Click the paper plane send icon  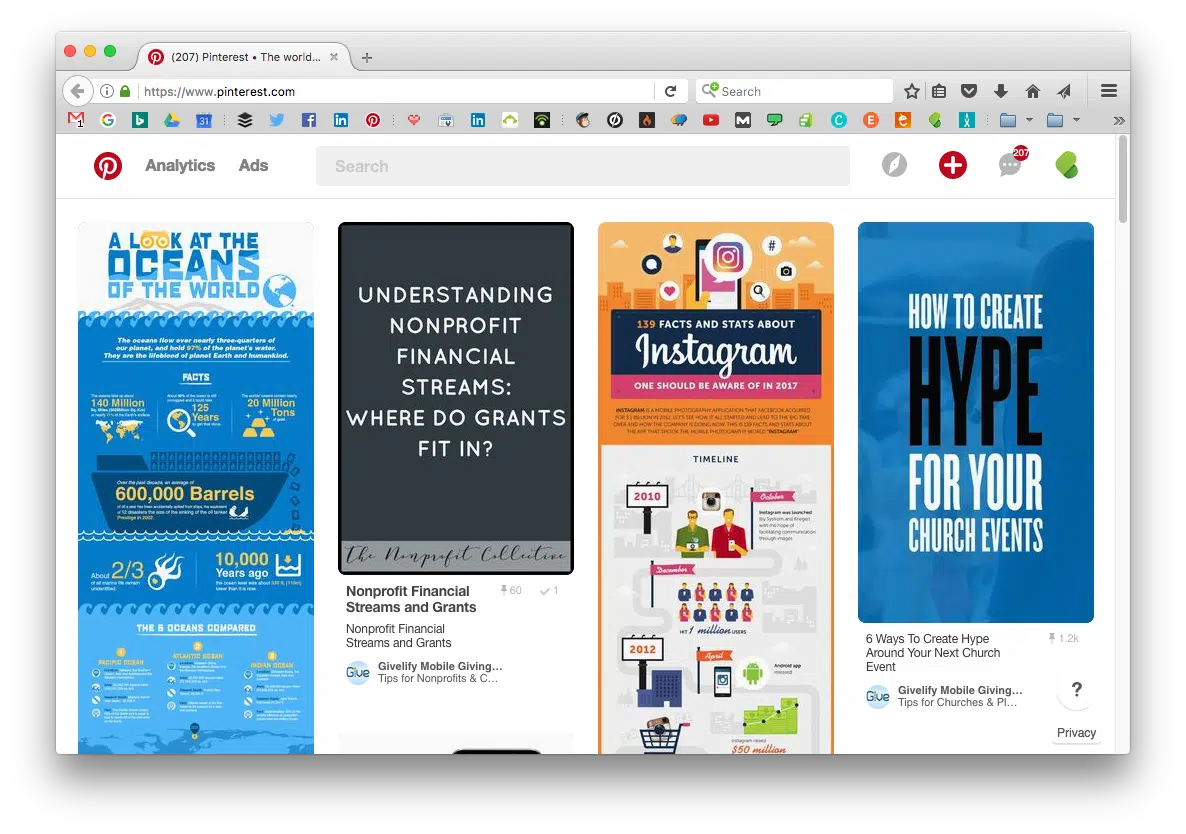pyautogui.click(x=1064, y=91)
